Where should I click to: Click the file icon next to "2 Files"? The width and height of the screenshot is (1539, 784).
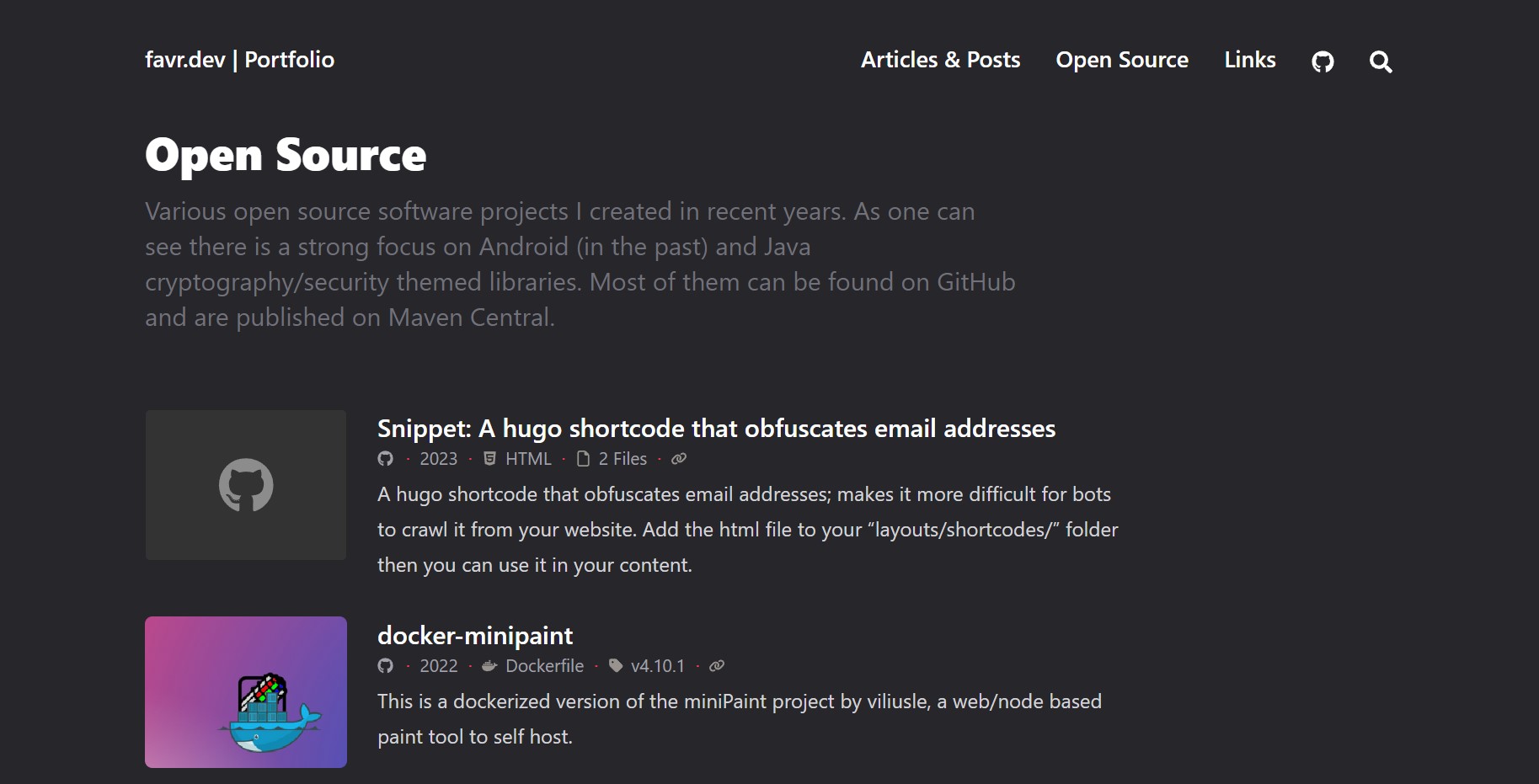point(583,459)
